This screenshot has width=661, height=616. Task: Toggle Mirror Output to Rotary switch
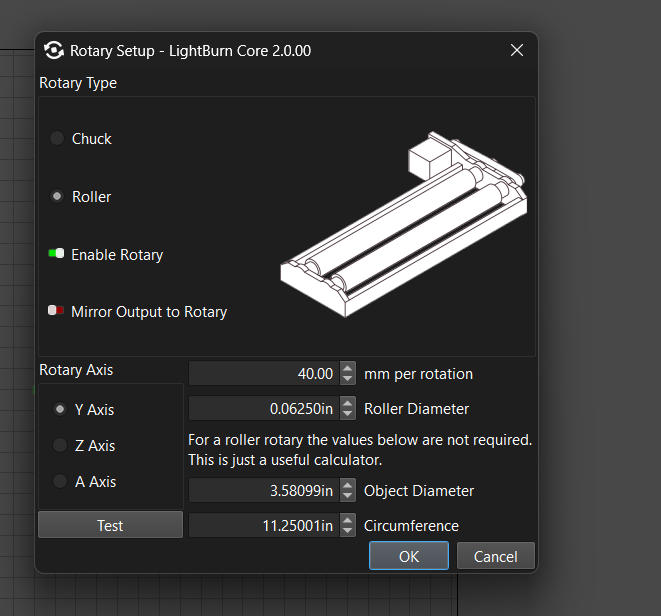click(56, 312)
